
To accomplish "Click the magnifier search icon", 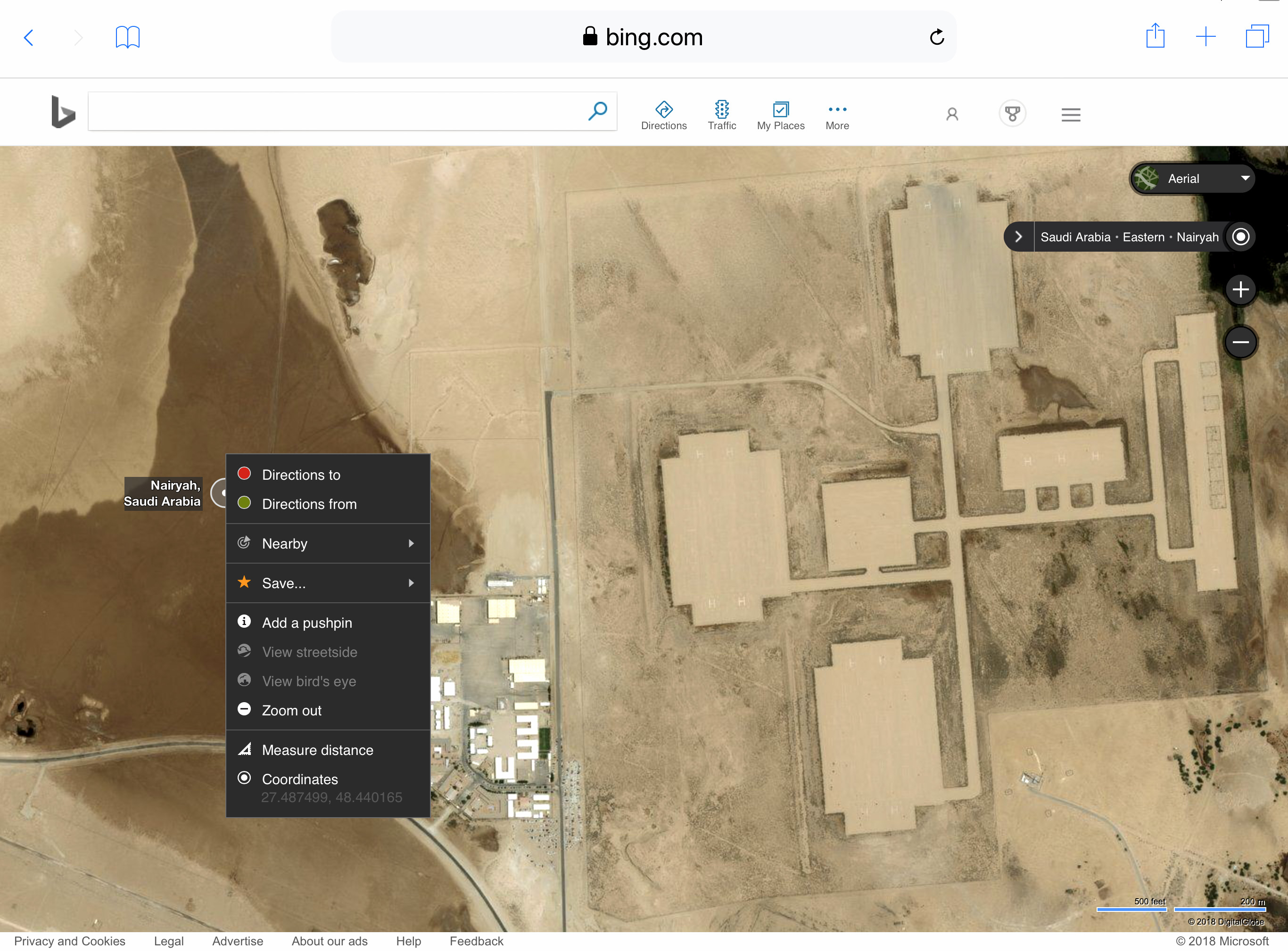I will pyautogui.click(x=598, y=111).
